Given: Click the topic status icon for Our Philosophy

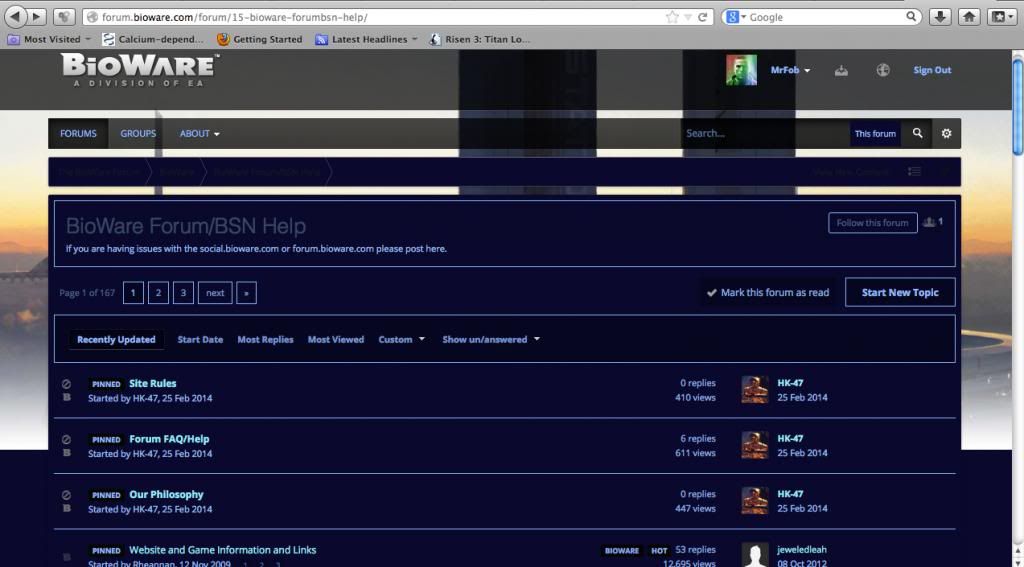Looking at the screenshot, I should coord(66,495).
